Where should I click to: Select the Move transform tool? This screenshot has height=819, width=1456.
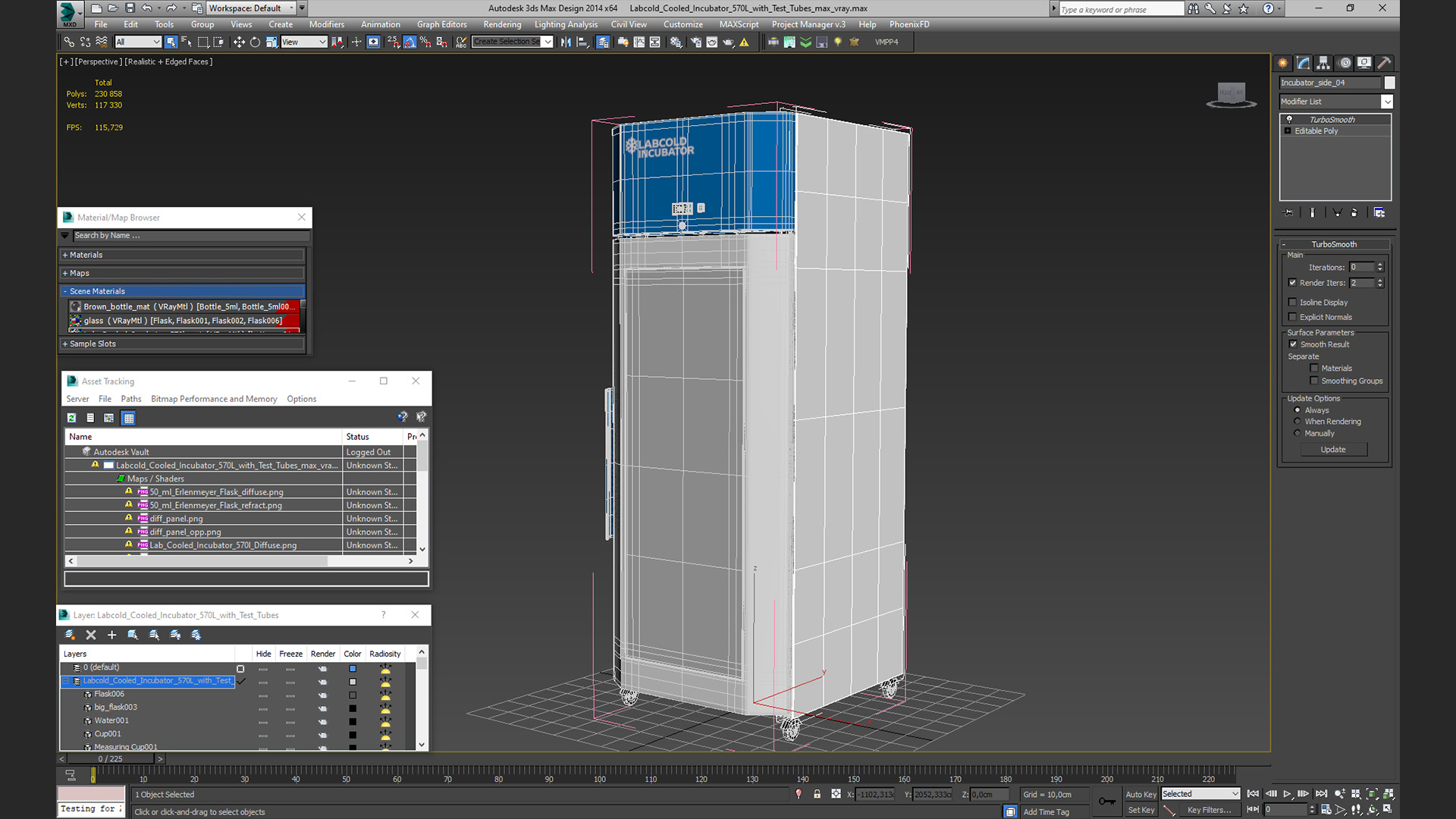(239, 42)
